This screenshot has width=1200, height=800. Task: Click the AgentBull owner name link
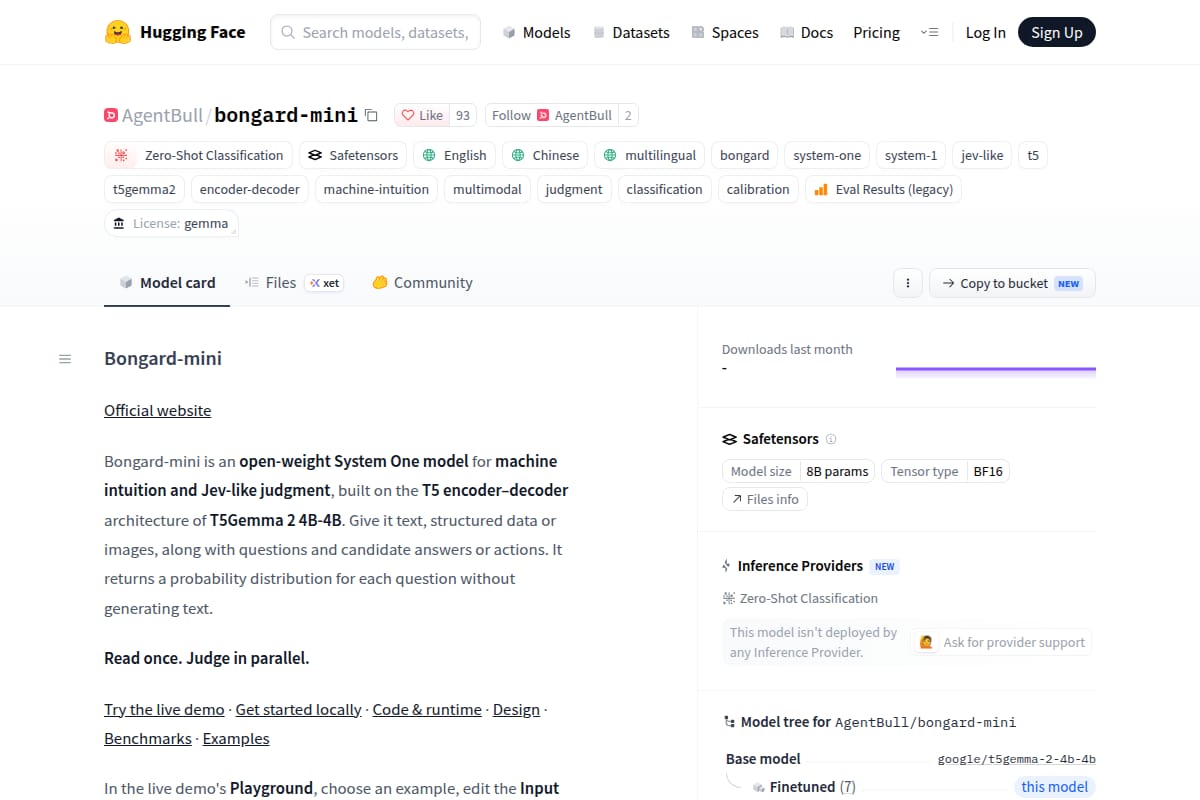tap(162, 115)
